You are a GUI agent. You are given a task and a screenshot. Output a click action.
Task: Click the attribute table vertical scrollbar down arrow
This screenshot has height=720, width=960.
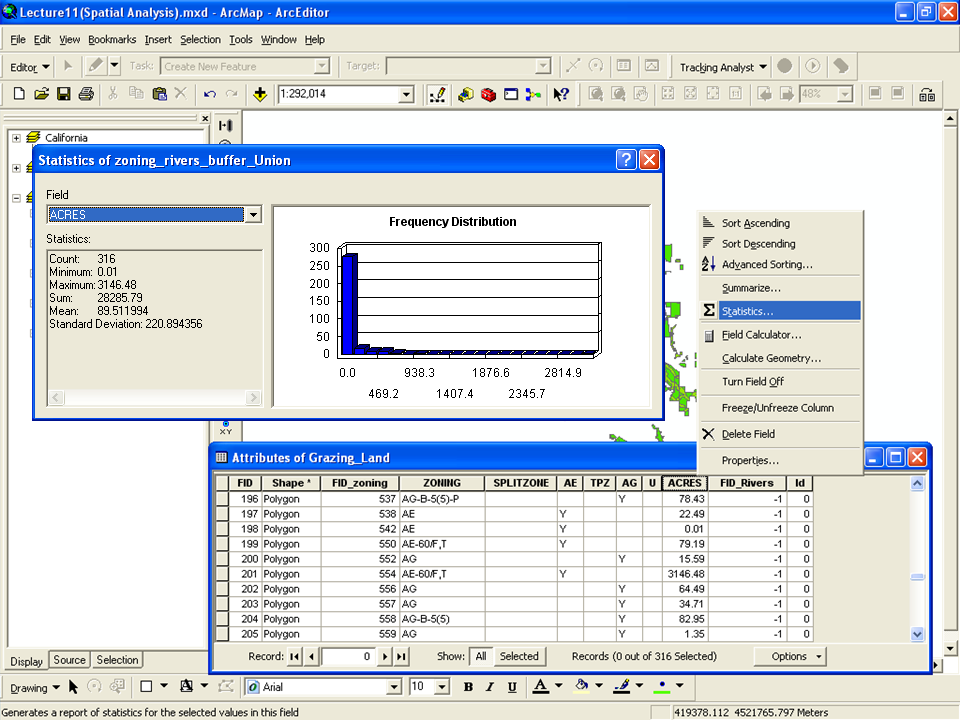point(917,634)
